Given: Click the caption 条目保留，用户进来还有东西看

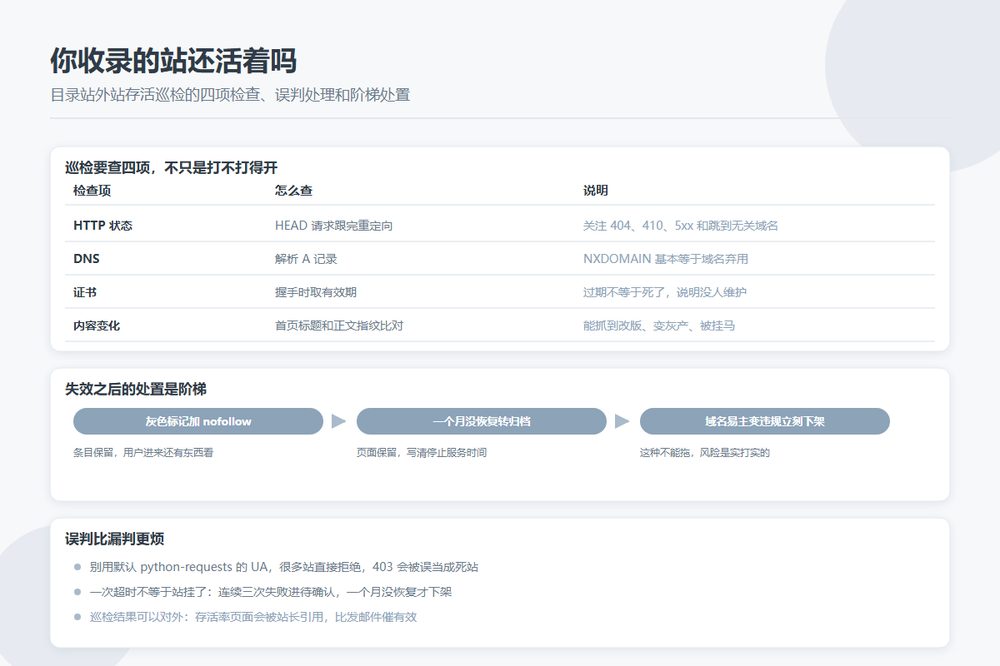Looking at the screenshot, I should 143,452.
